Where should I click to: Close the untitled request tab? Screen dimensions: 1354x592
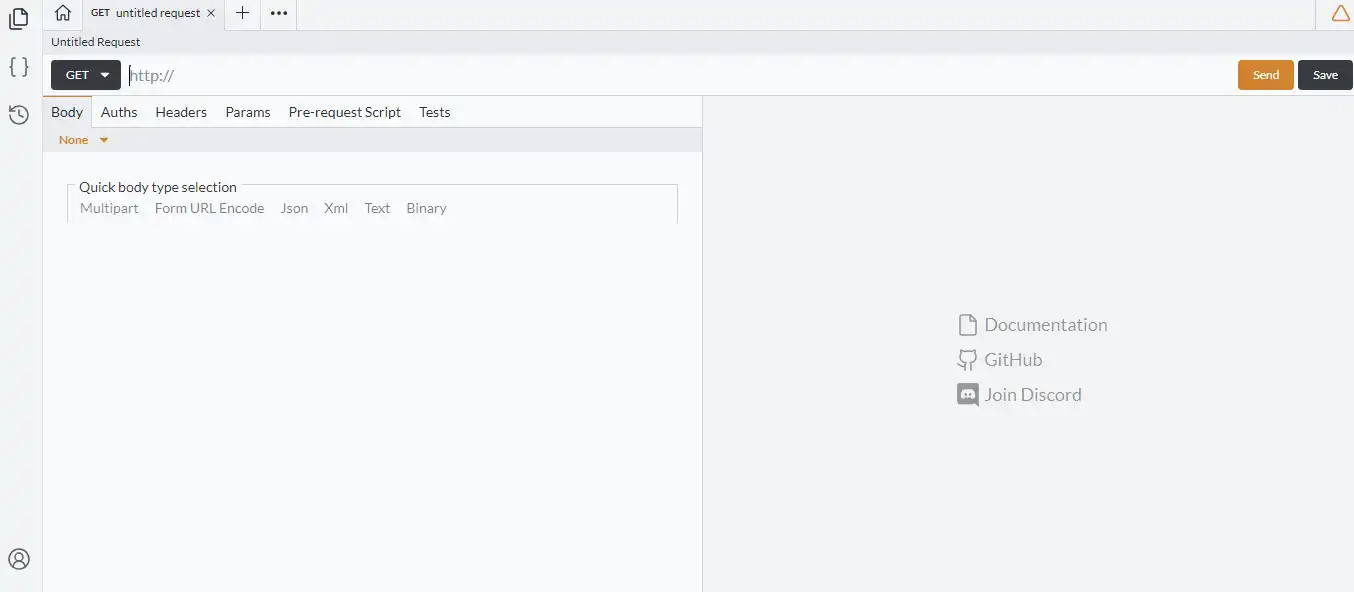pos(210,14)
